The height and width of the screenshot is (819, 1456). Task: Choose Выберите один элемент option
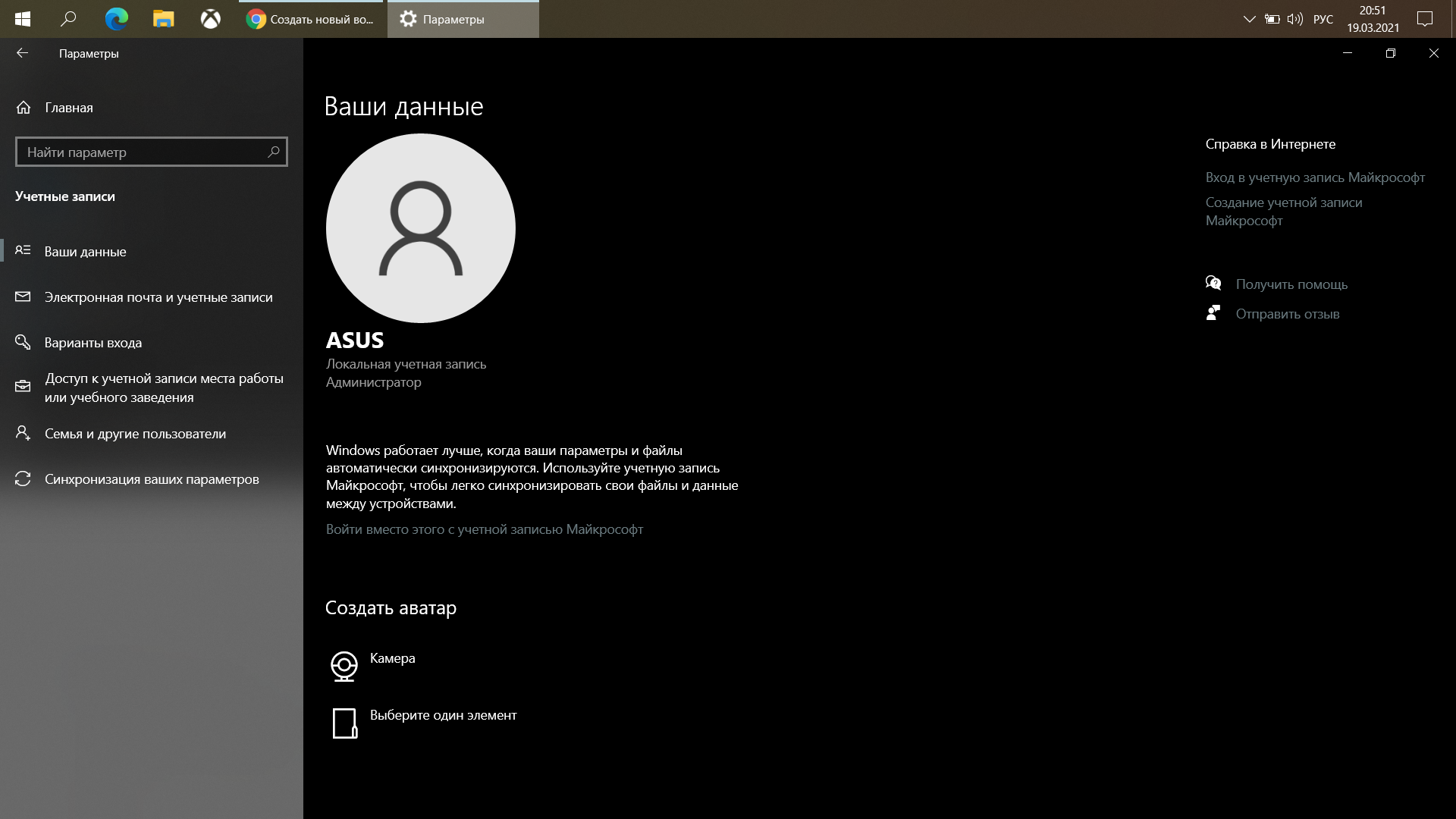click(444, 715)
